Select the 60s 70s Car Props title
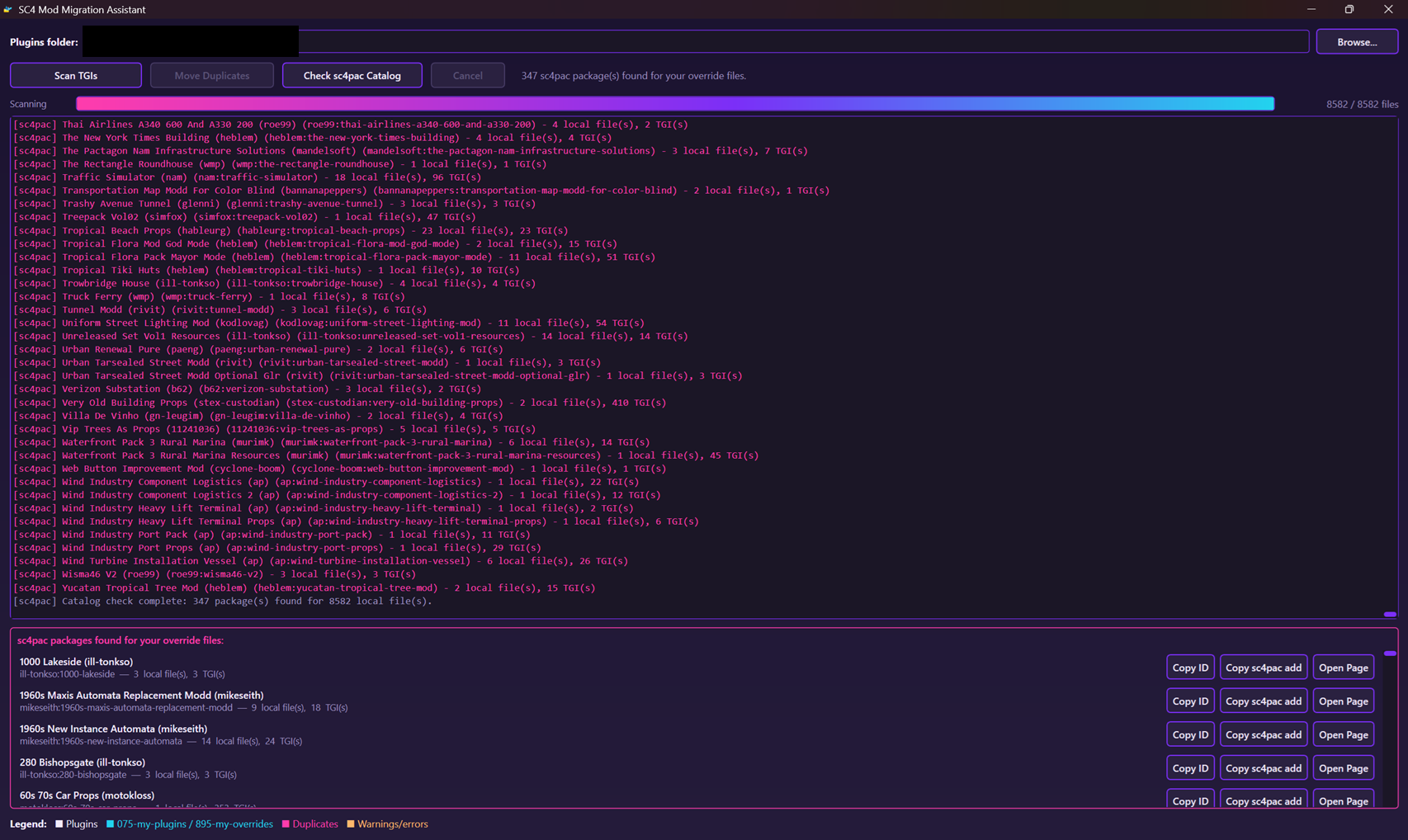The width and height of the screenshot is (1408, 840). [x=87, y=795]
